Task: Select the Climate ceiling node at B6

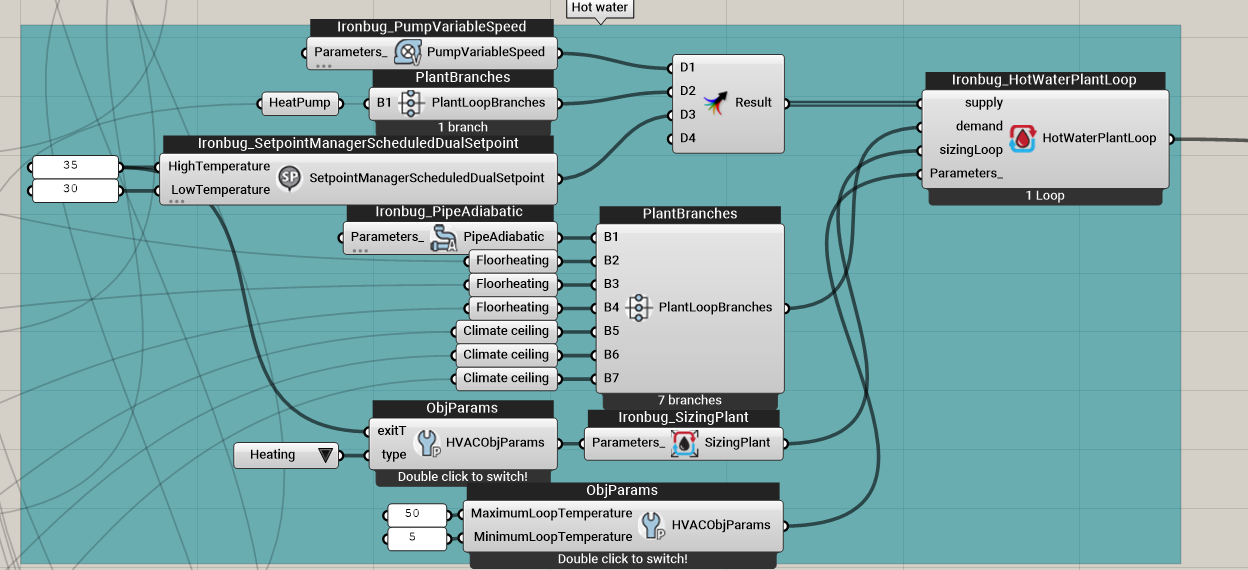Action: pyautogui.click(x=506, y=355)
